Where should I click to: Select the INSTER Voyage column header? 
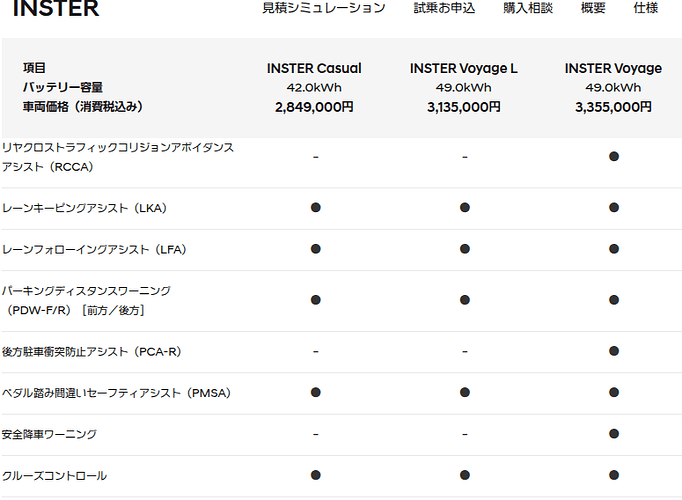613,68
